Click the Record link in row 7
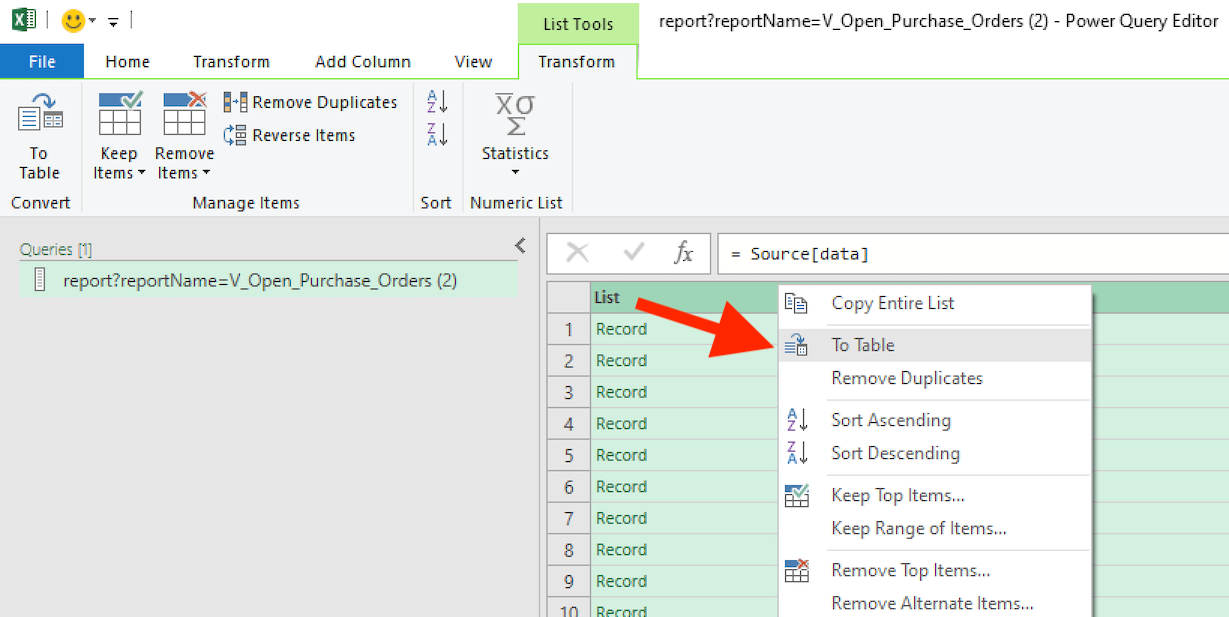 621,518
